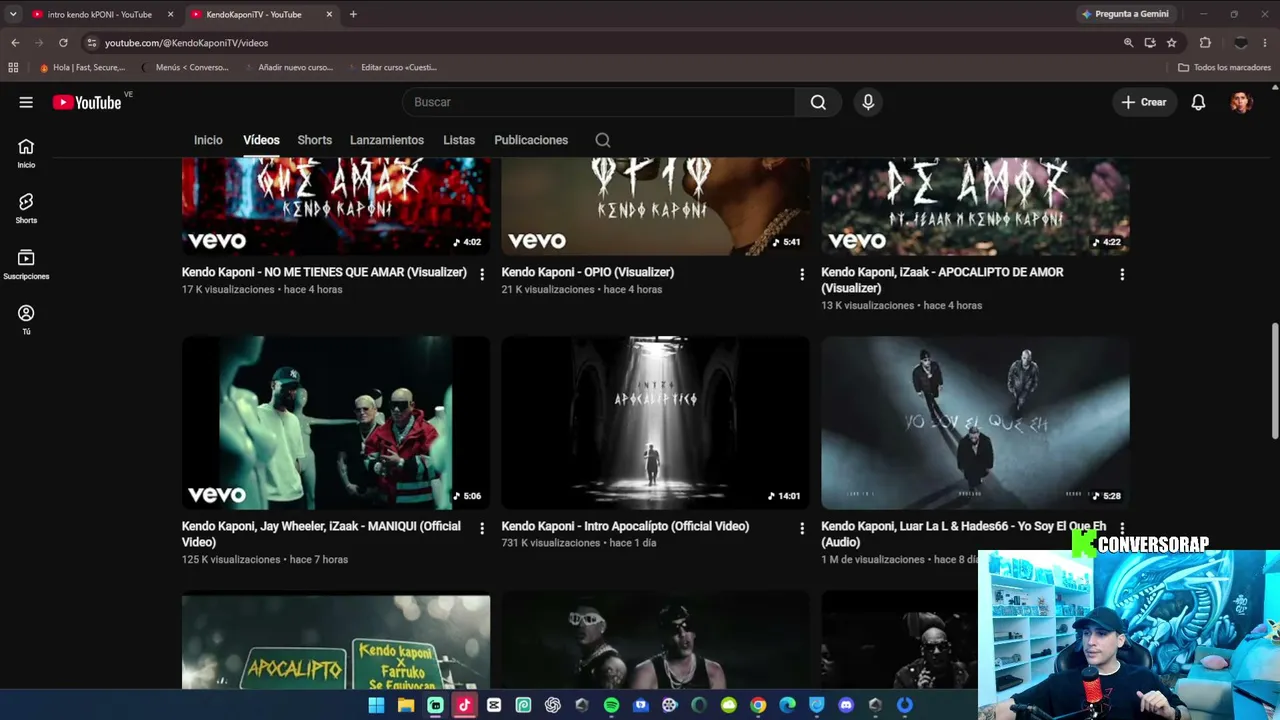Click in the YouTube Buscar search field
Image resolution: width=1280 pixels, height=720 pixels.
click(x=598, y=102)
